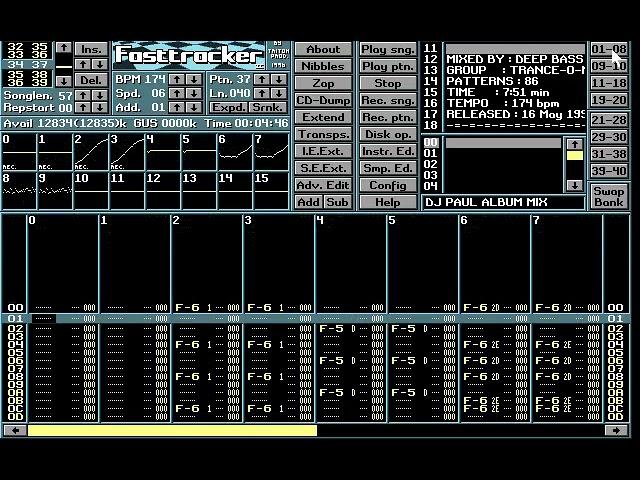Record the pattern with Rec. ptn.
640x480 pixels.
[x=388, y=118]
